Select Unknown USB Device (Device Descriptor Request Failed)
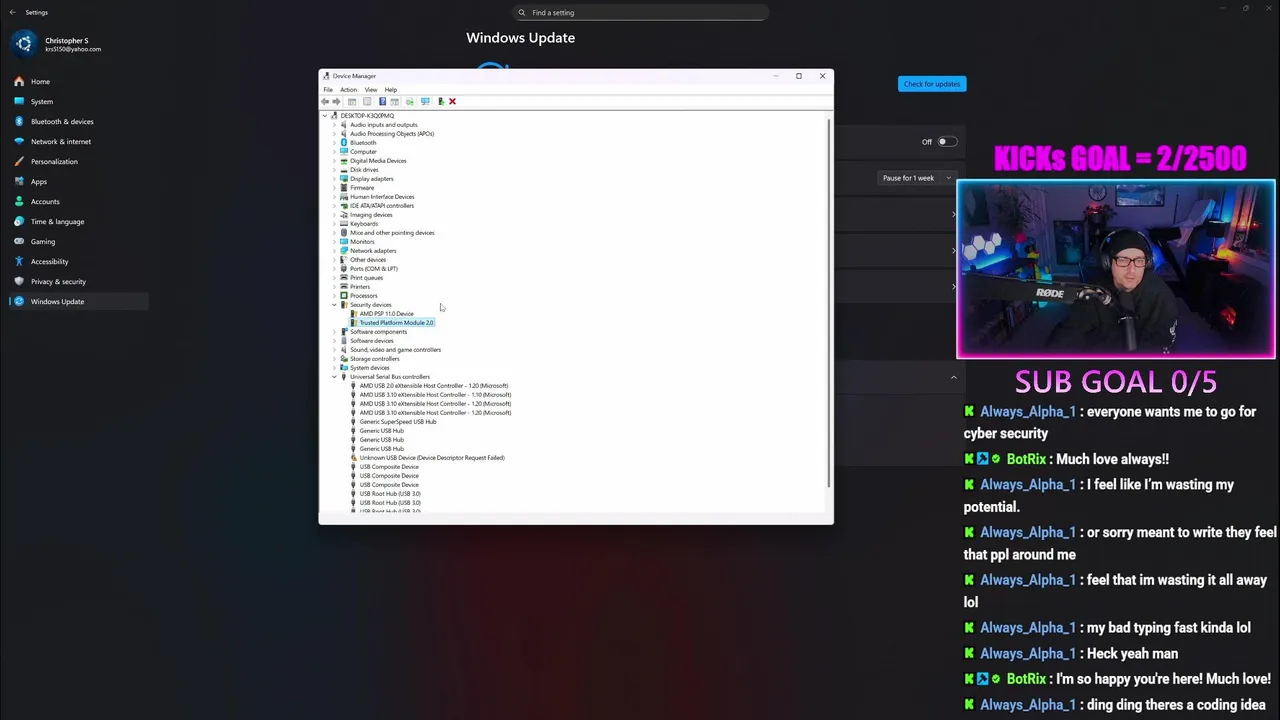Screen dimensions: 1280x720 (x=432, y=458)
